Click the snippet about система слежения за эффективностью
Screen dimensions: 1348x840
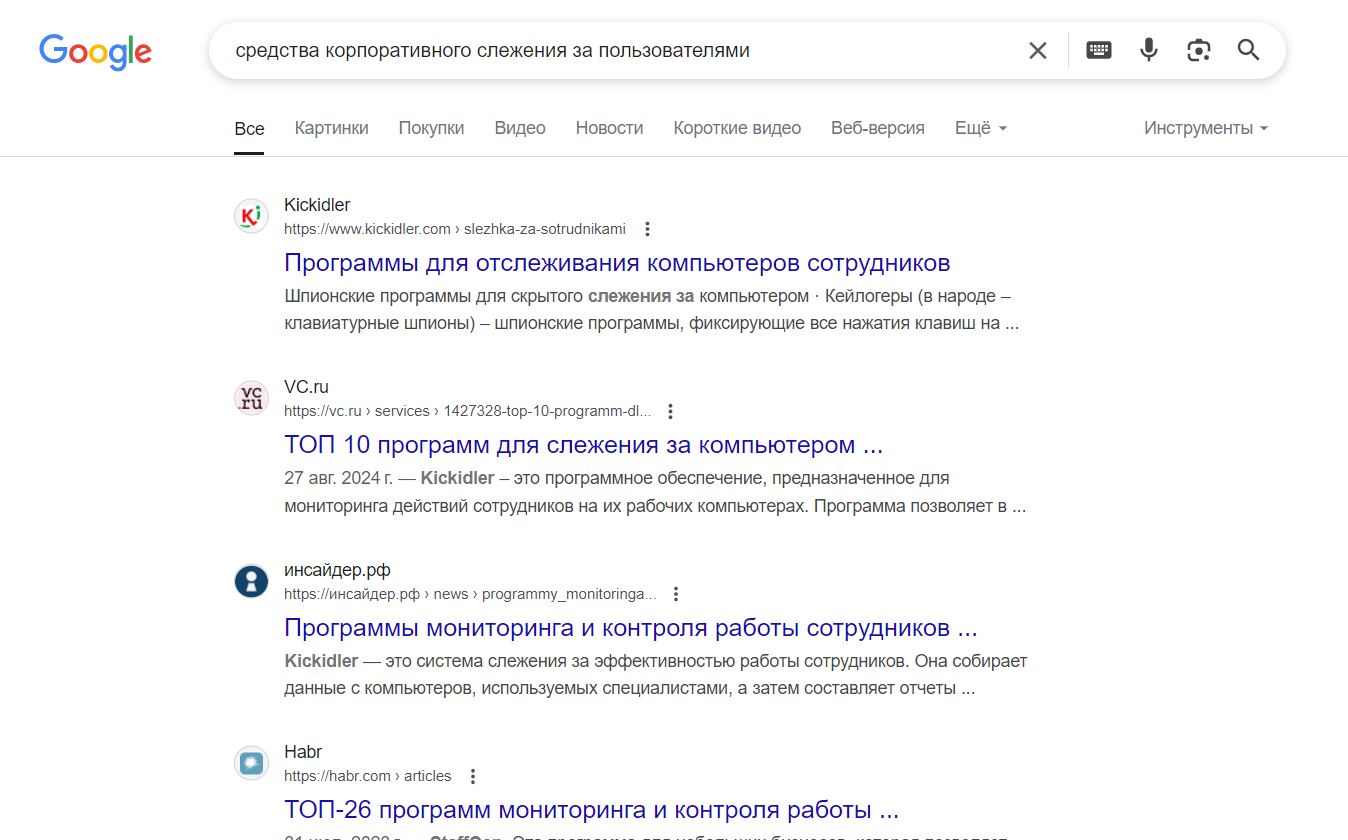[x=656, y=675]
